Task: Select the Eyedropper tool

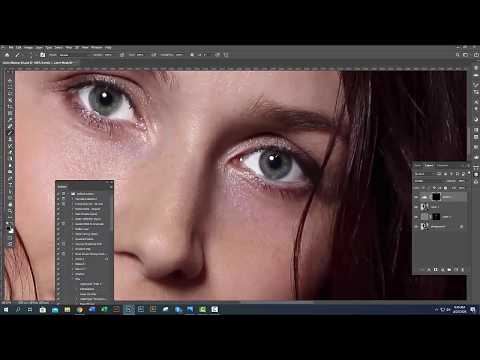Action: point(10,120)
